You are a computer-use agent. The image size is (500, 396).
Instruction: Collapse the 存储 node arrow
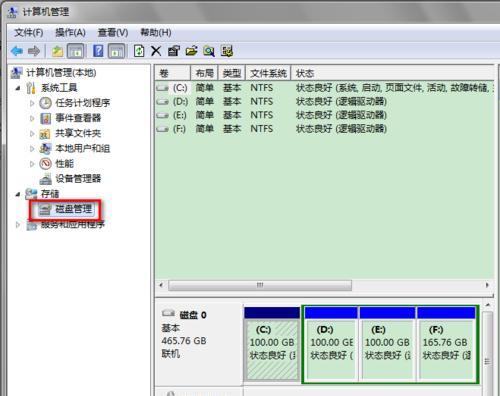18,194
